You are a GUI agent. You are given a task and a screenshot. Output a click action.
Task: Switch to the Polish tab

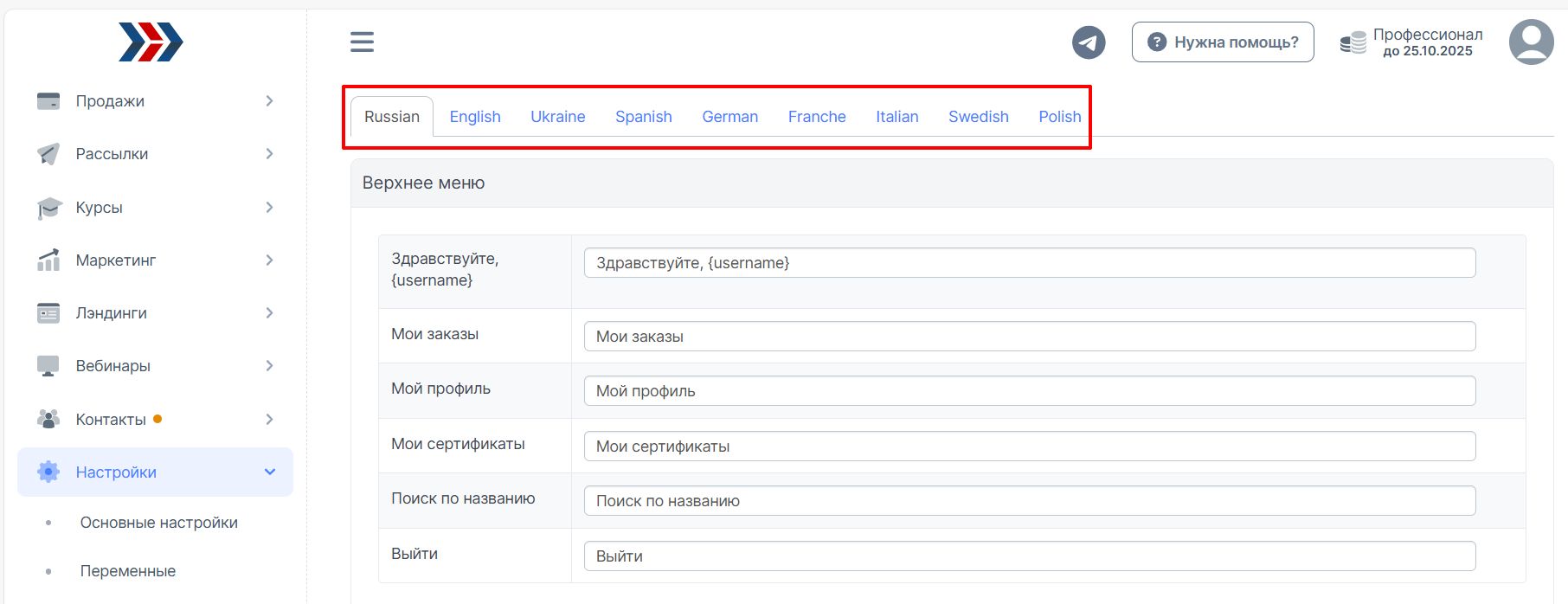(x=1060, y=117)
